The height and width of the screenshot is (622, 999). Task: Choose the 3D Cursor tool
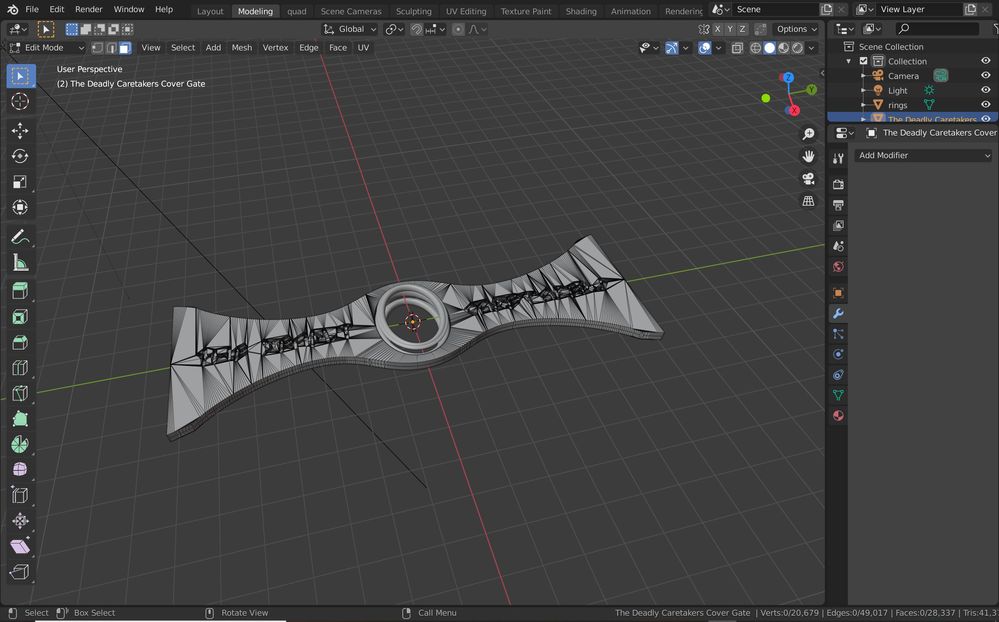click(x=19, y=101)
